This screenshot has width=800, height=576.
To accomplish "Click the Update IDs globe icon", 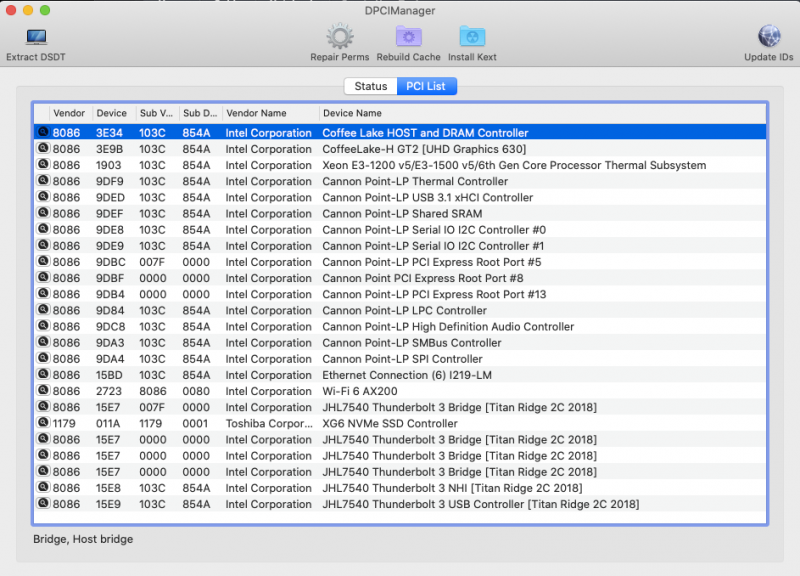I will pos(769,38).
